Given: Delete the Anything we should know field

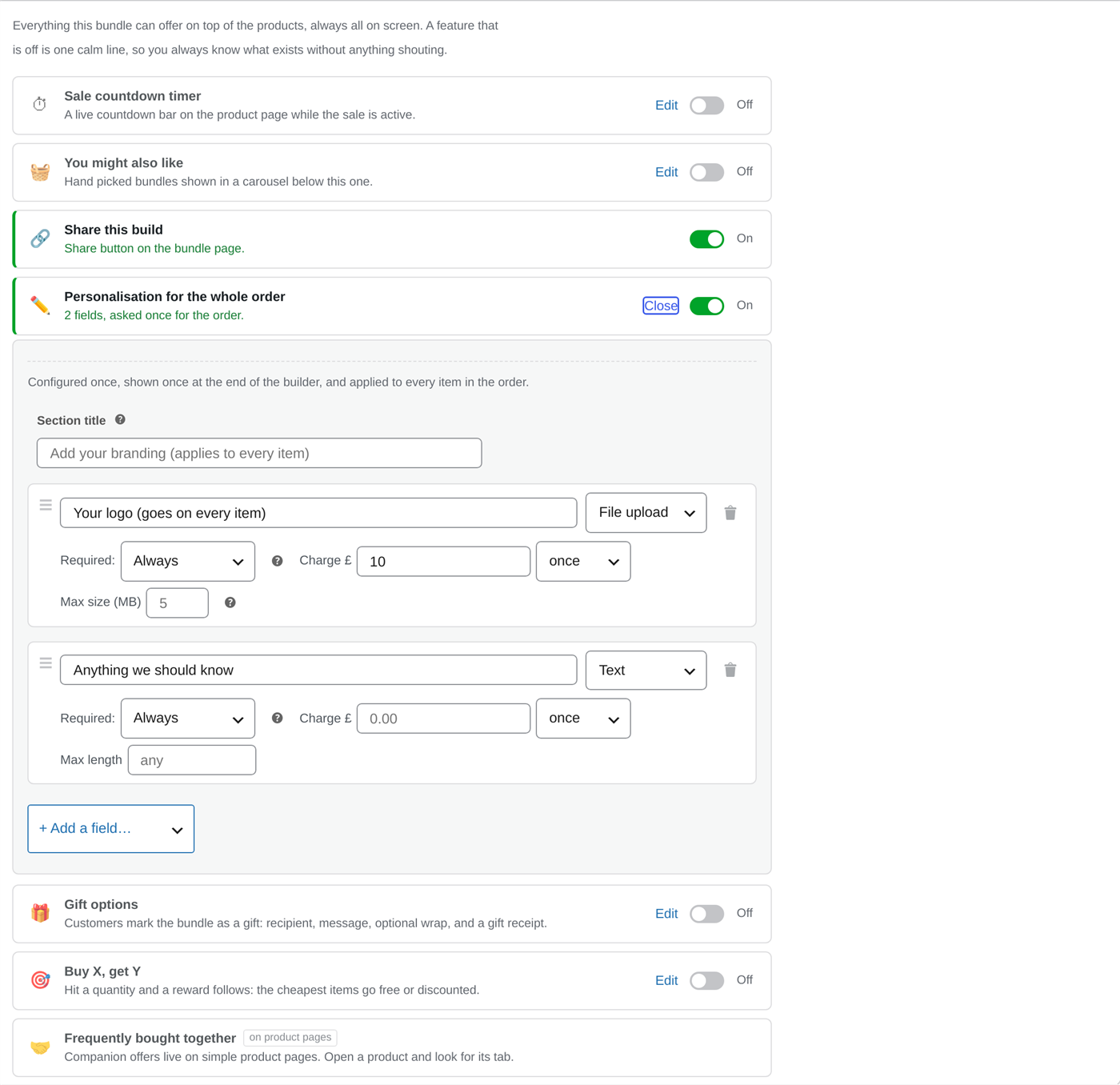Looking at the screenshot, I should tap(730, 670).
